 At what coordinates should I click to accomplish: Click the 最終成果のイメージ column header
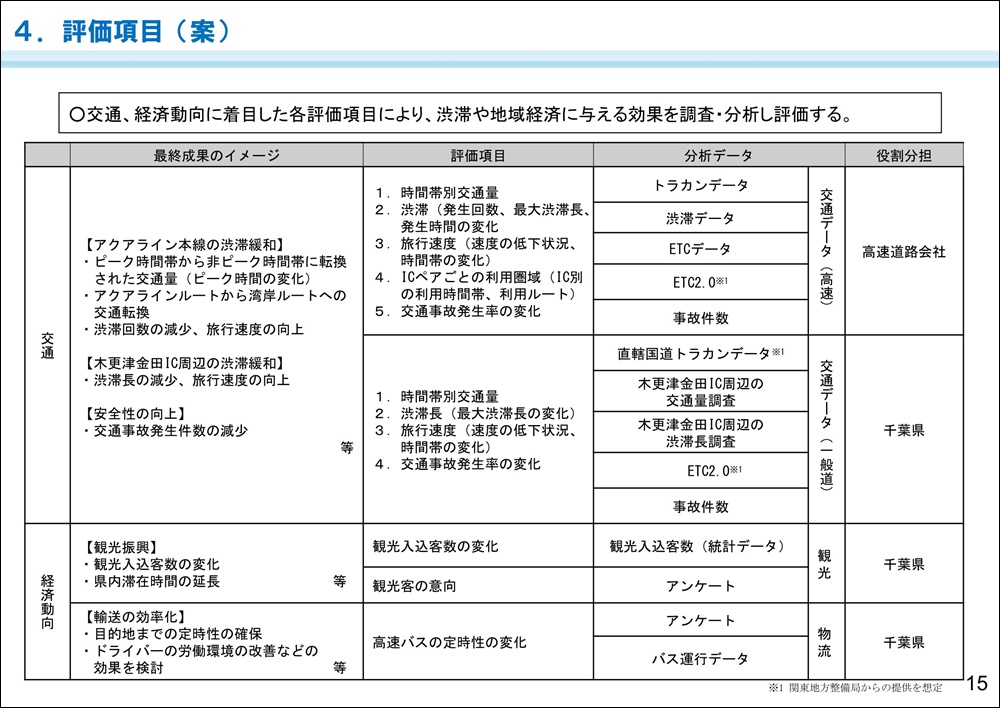[x=216, y=155]
